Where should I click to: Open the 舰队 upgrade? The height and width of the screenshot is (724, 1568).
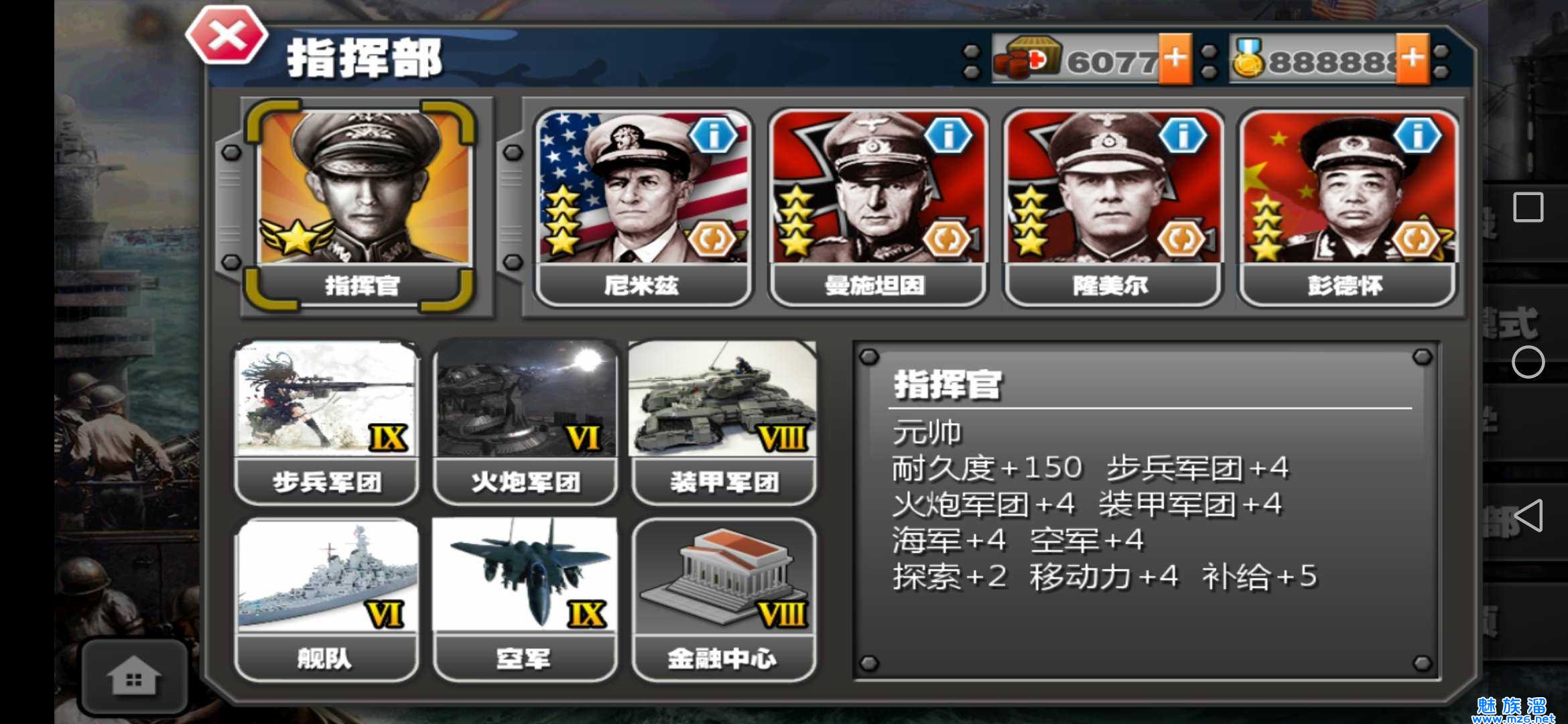[327, 599]
